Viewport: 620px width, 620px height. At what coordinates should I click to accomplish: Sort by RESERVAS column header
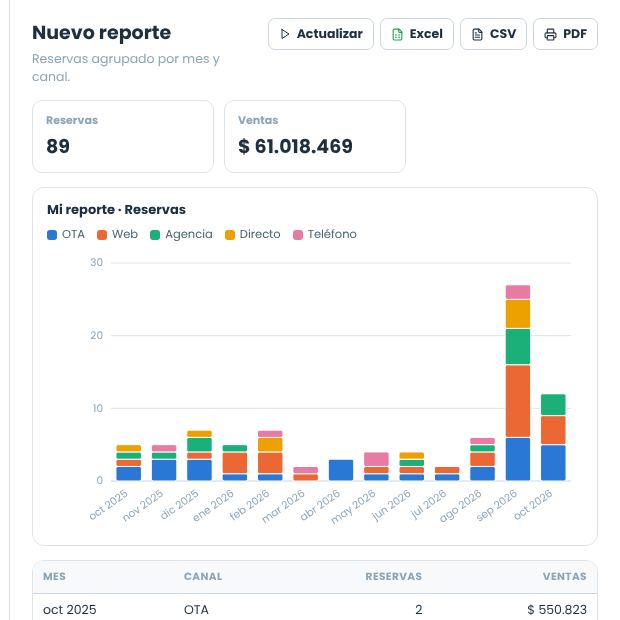(393, 576)
